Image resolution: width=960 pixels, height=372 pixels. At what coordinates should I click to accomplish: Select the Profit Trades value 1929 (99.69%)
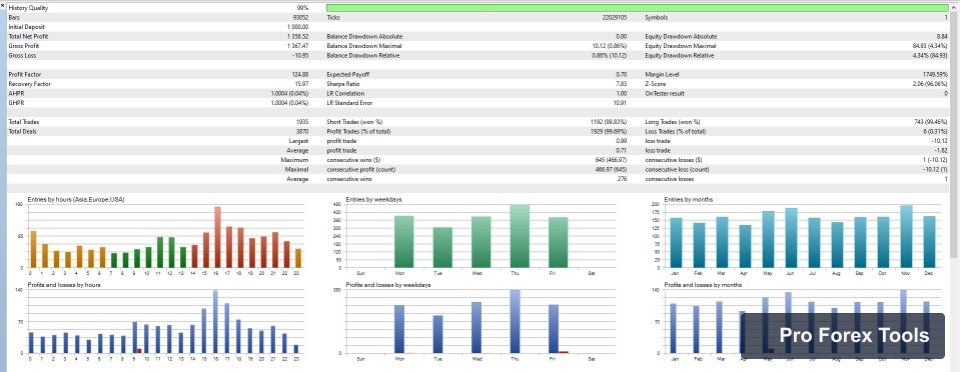[x=610, y=132]
